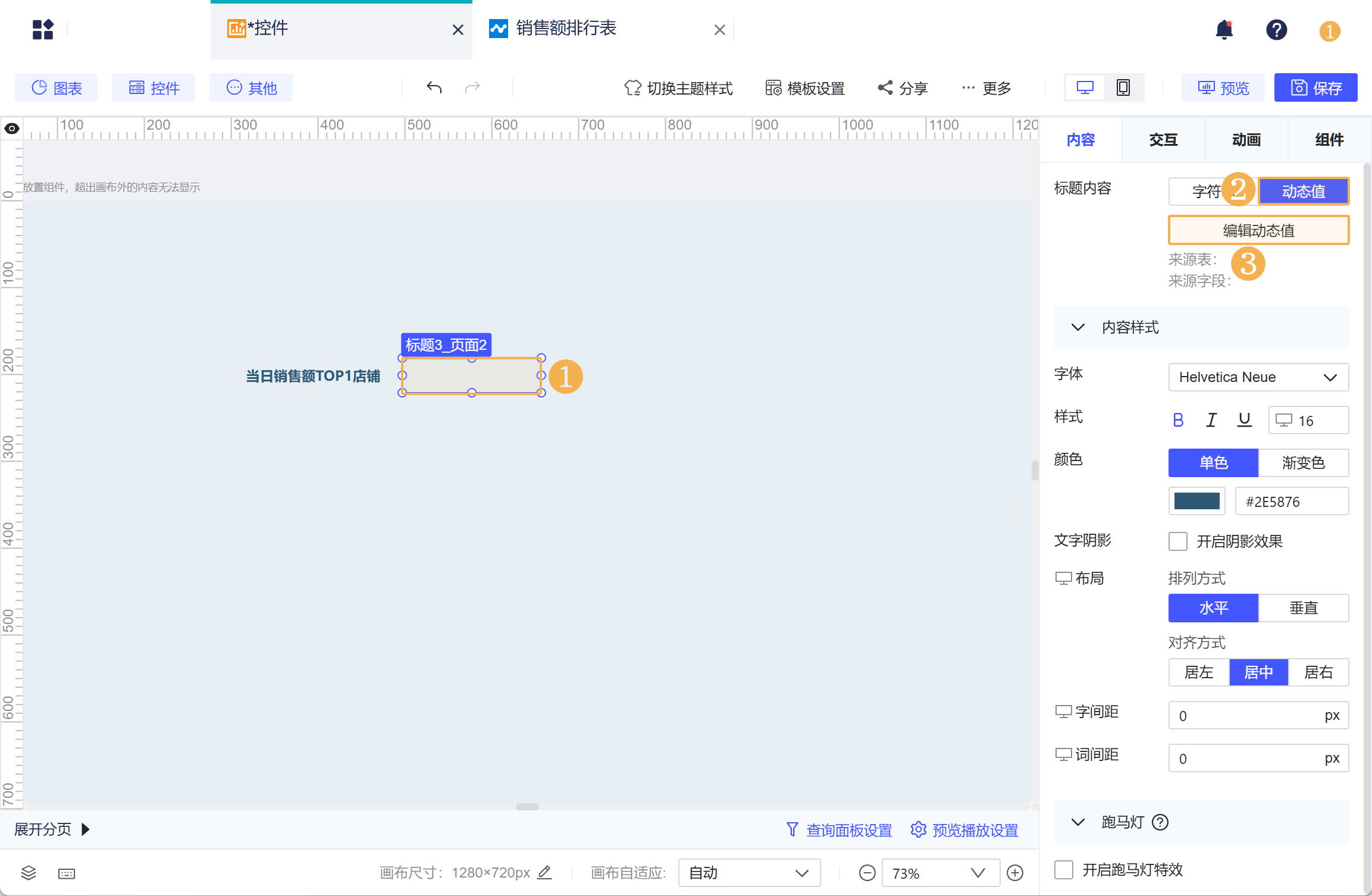Click the 编辑动态值 button
This screenshot has height=896, width=1372.
1258,230
